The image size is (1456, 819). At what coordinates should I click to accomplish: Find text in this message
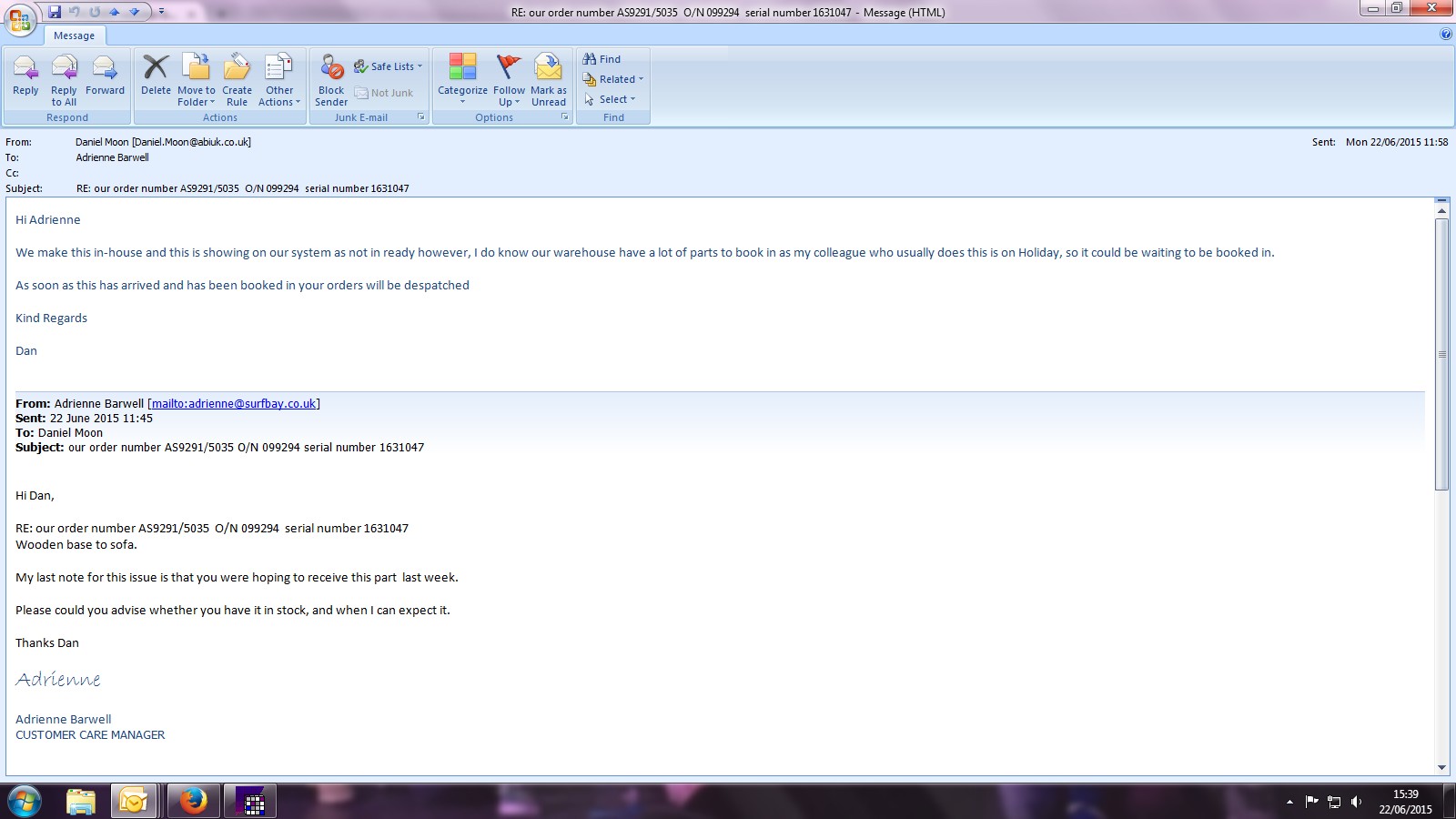(x=602, y=59)
